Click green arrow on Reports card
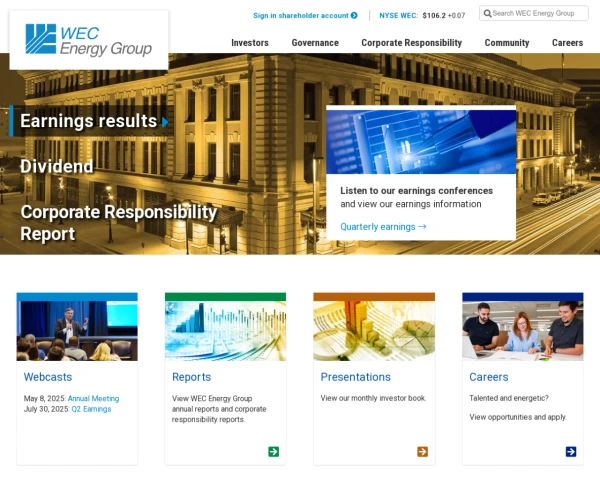Viewport: 600px width, 480px height. click(274, 452)
